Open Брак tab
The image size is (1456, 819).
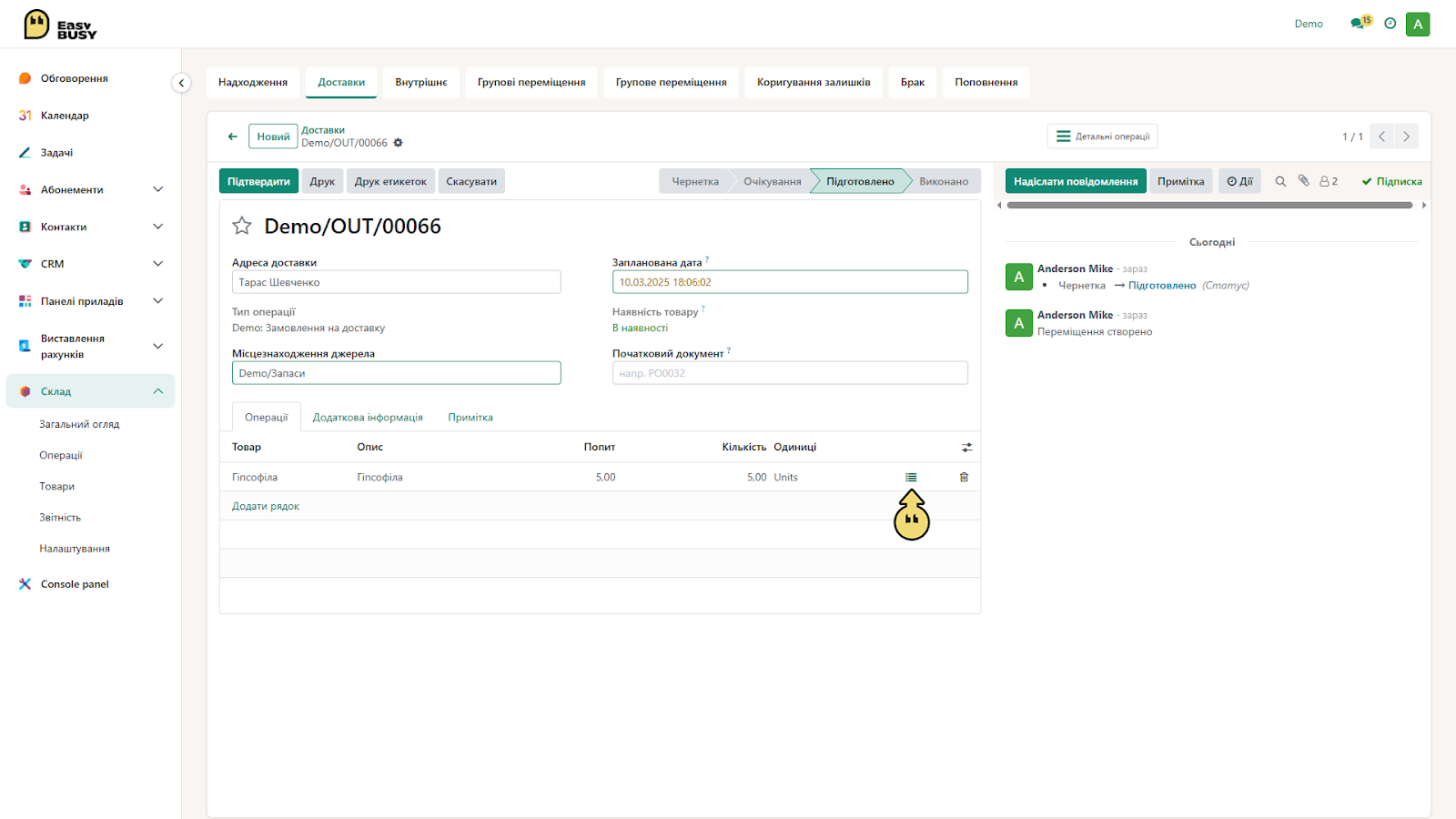click(x=913, y=82)
